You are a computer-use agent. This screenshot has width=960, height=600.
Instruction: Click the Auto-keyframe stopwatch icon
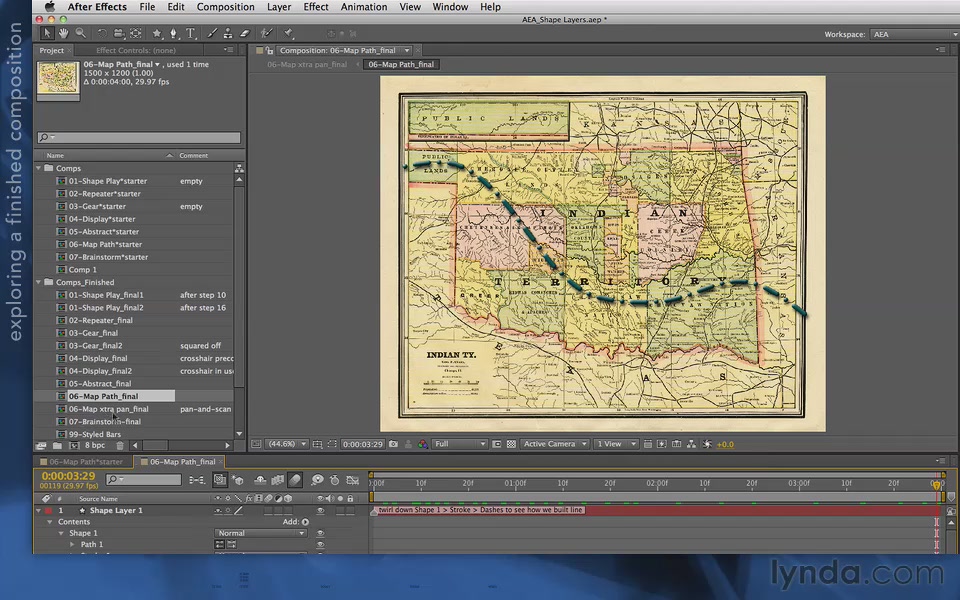pos(334,480)
